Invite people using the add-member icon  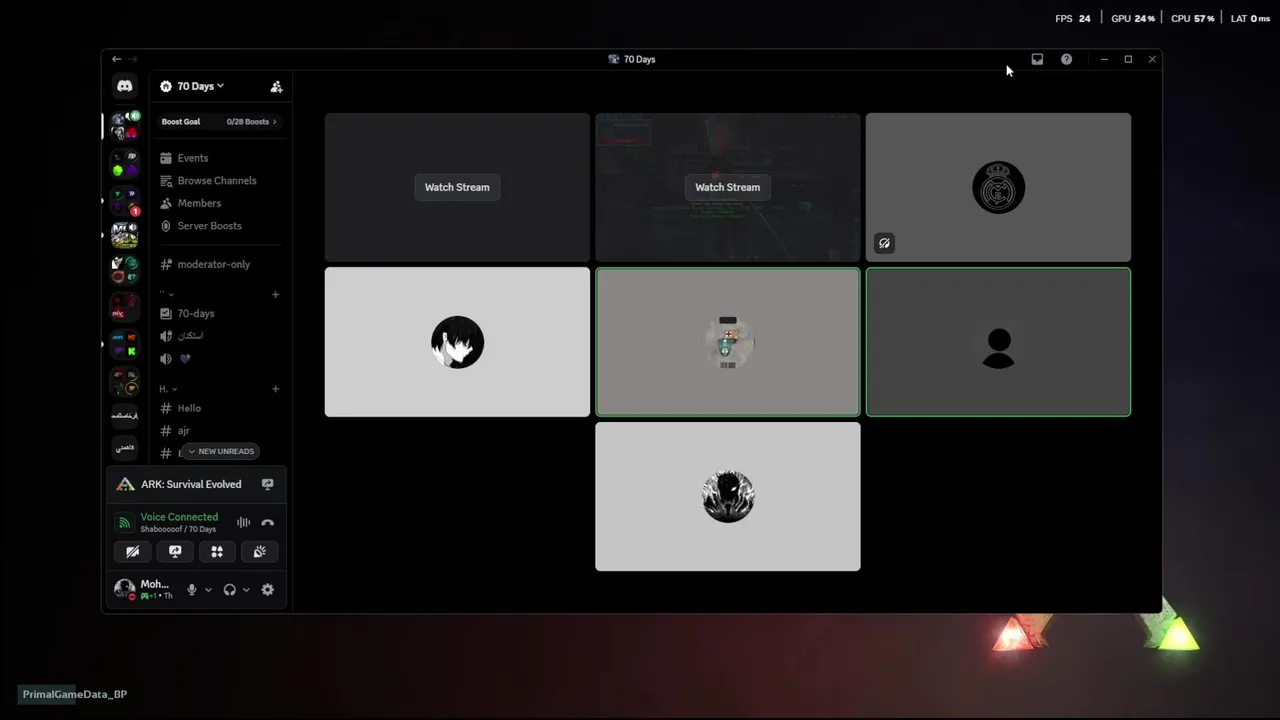point(276,87)
